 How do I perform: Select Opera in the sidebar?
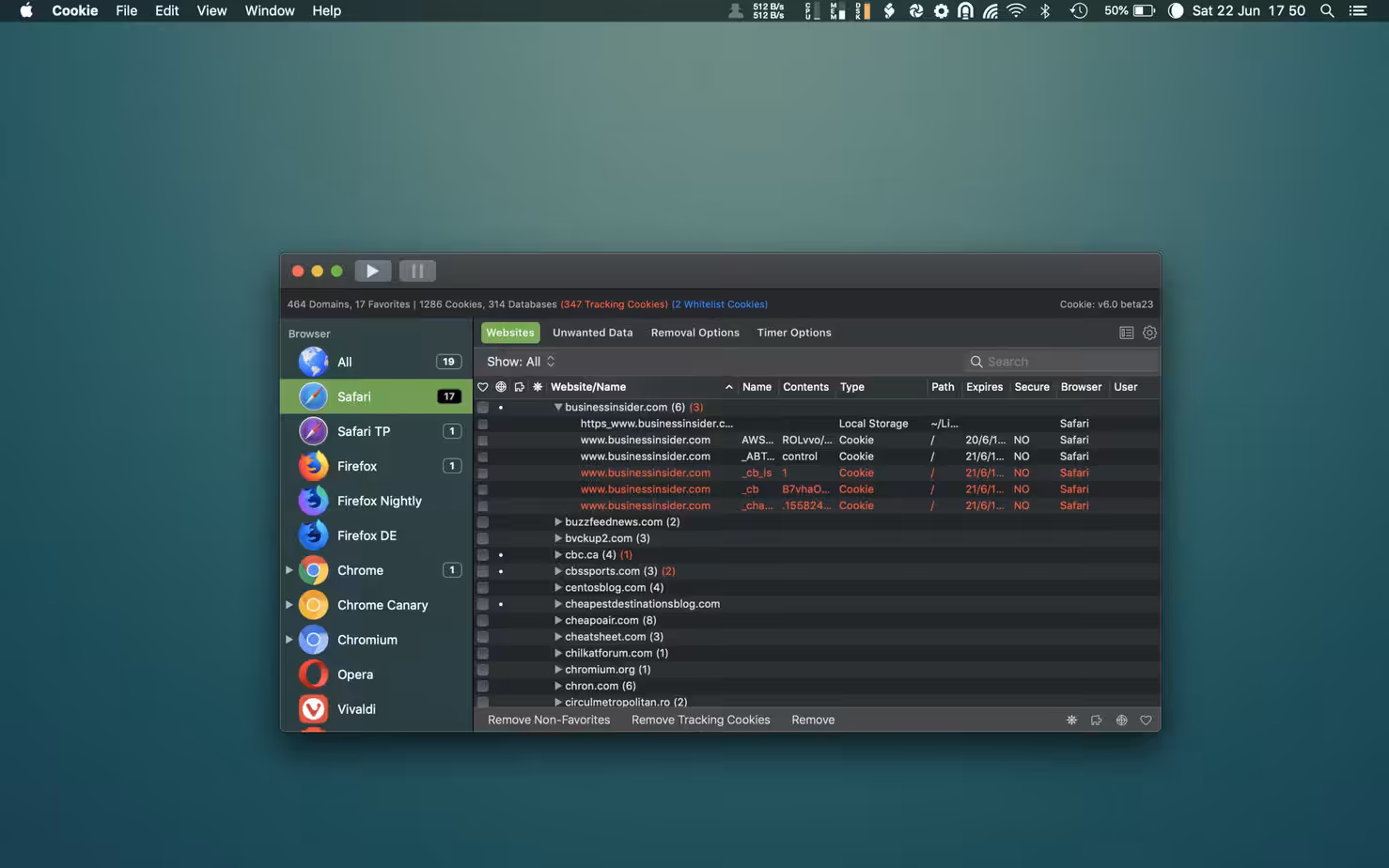[x=376, y=674]
